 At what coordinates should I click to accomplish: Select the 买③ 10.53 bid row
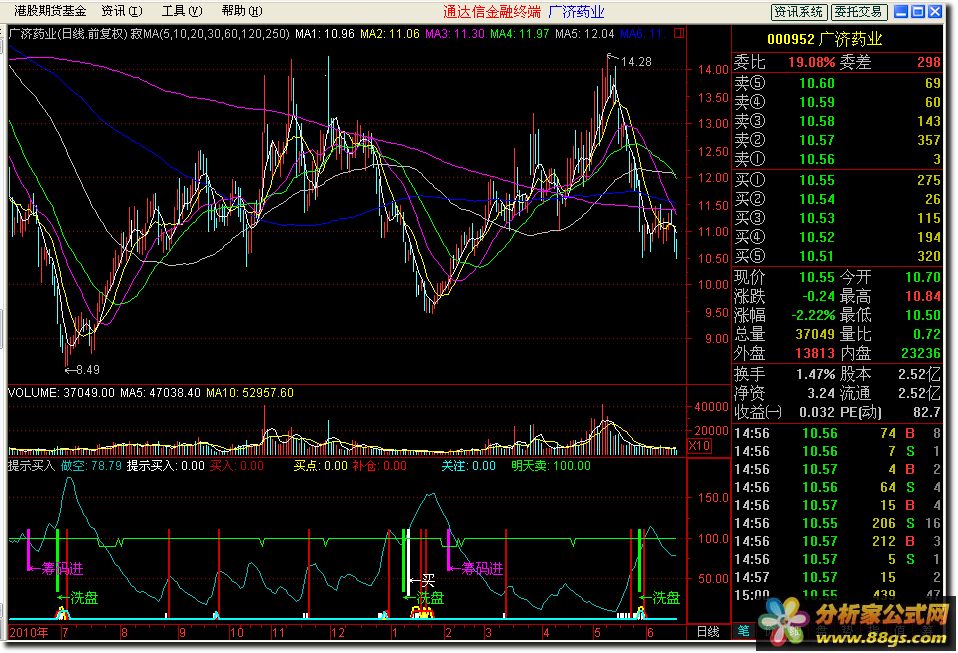837,217
